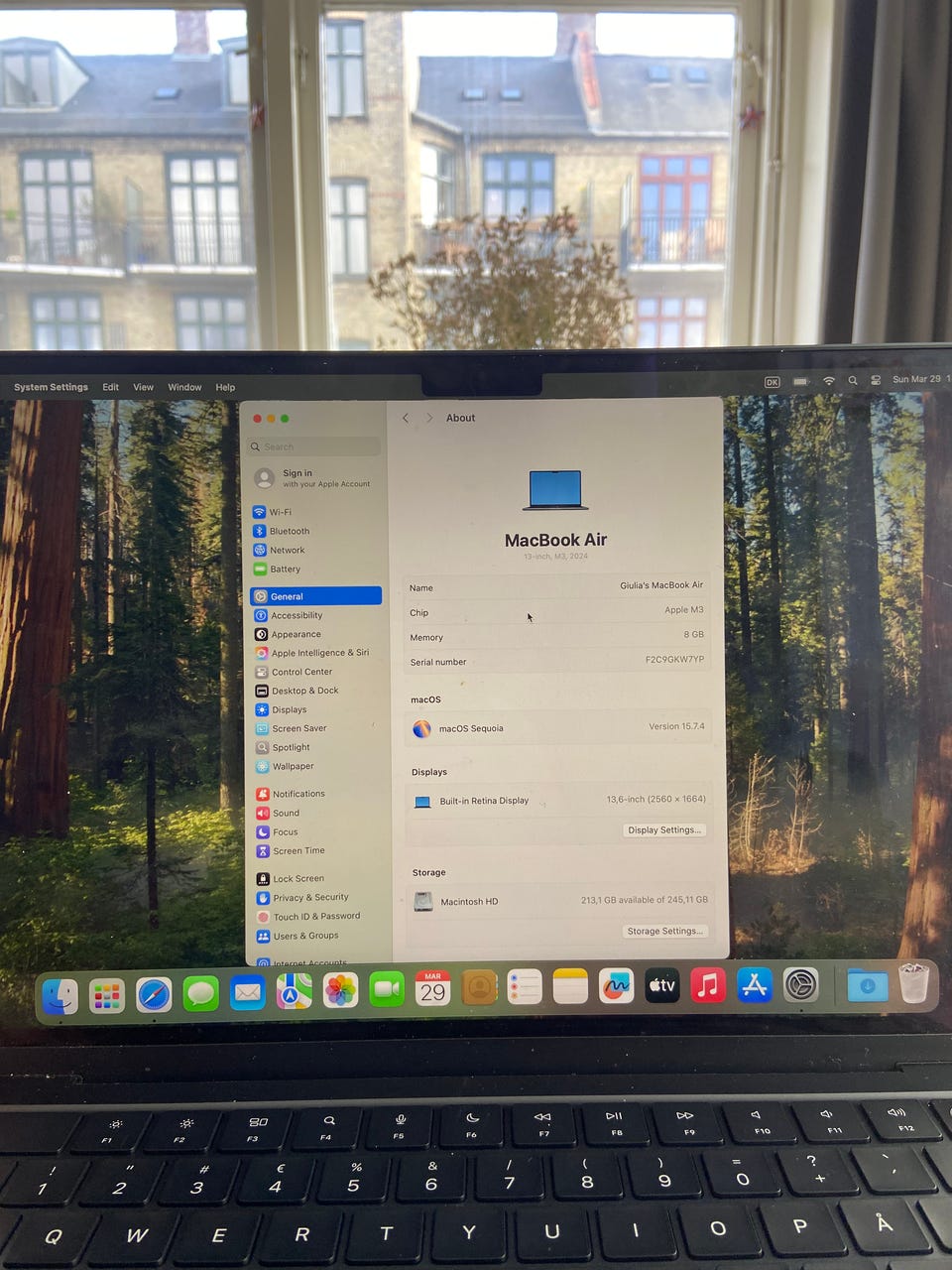Open Contacts from the Dock
This screenshot has height=1270, width=952.
pos(479,987)
